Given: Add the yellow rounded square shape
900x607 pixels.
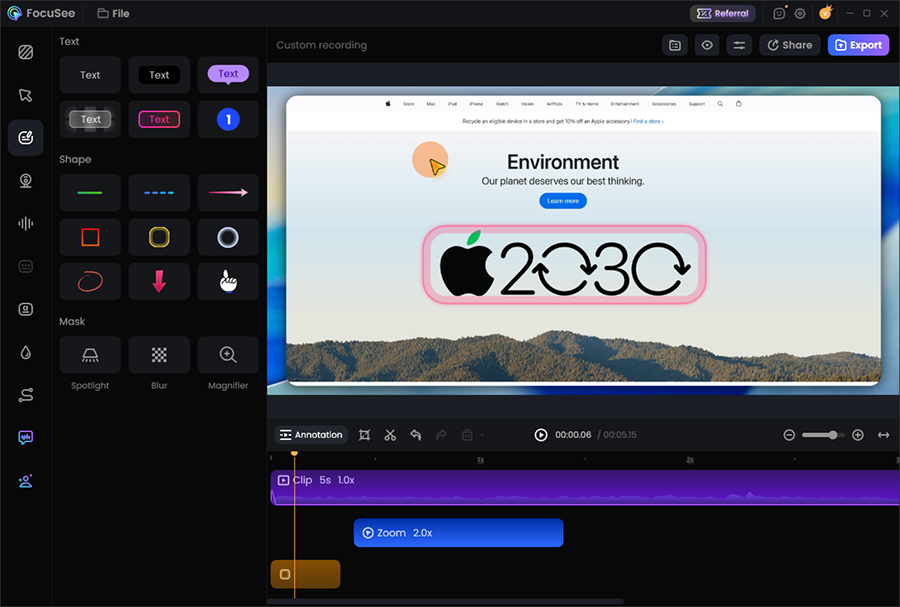Looking at the screenshot, I should click(159, 237).
